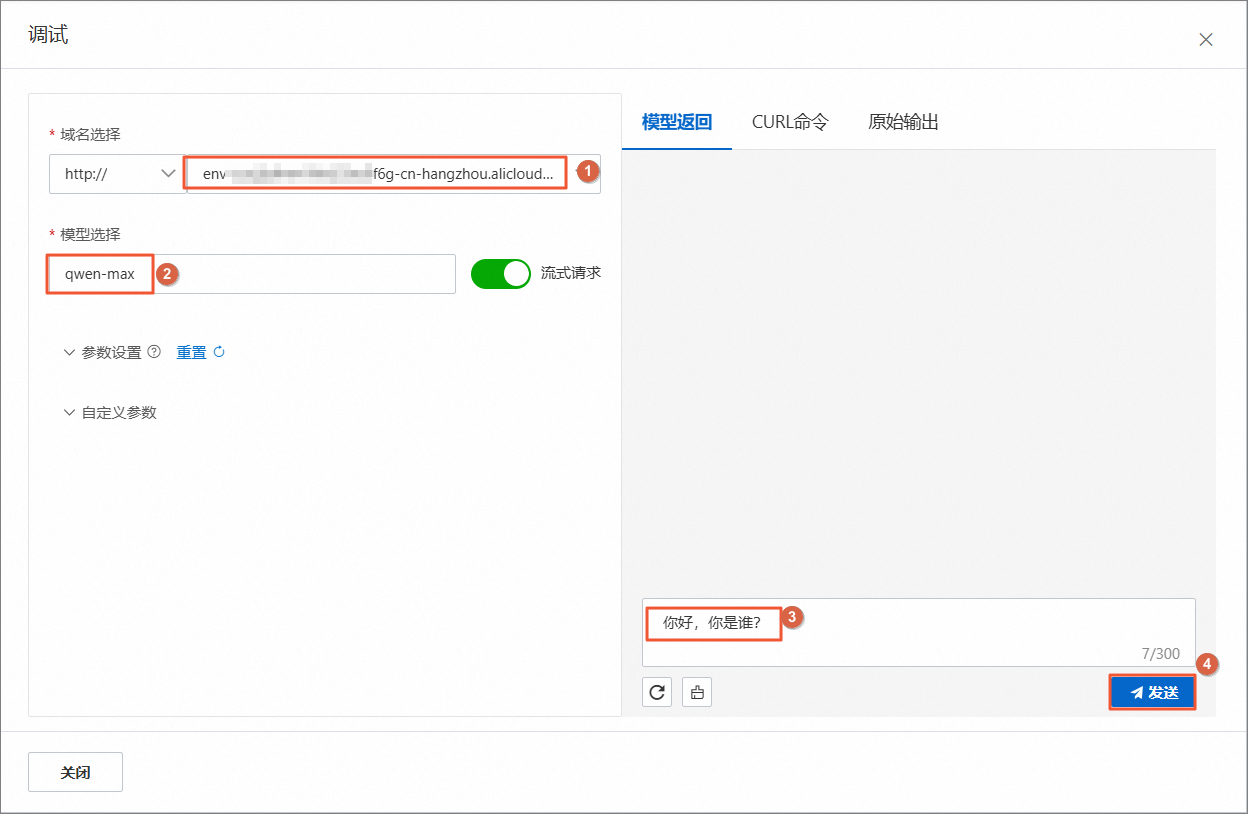
Task: Collapse the 自定义参数 section
Action: [69, 412]
